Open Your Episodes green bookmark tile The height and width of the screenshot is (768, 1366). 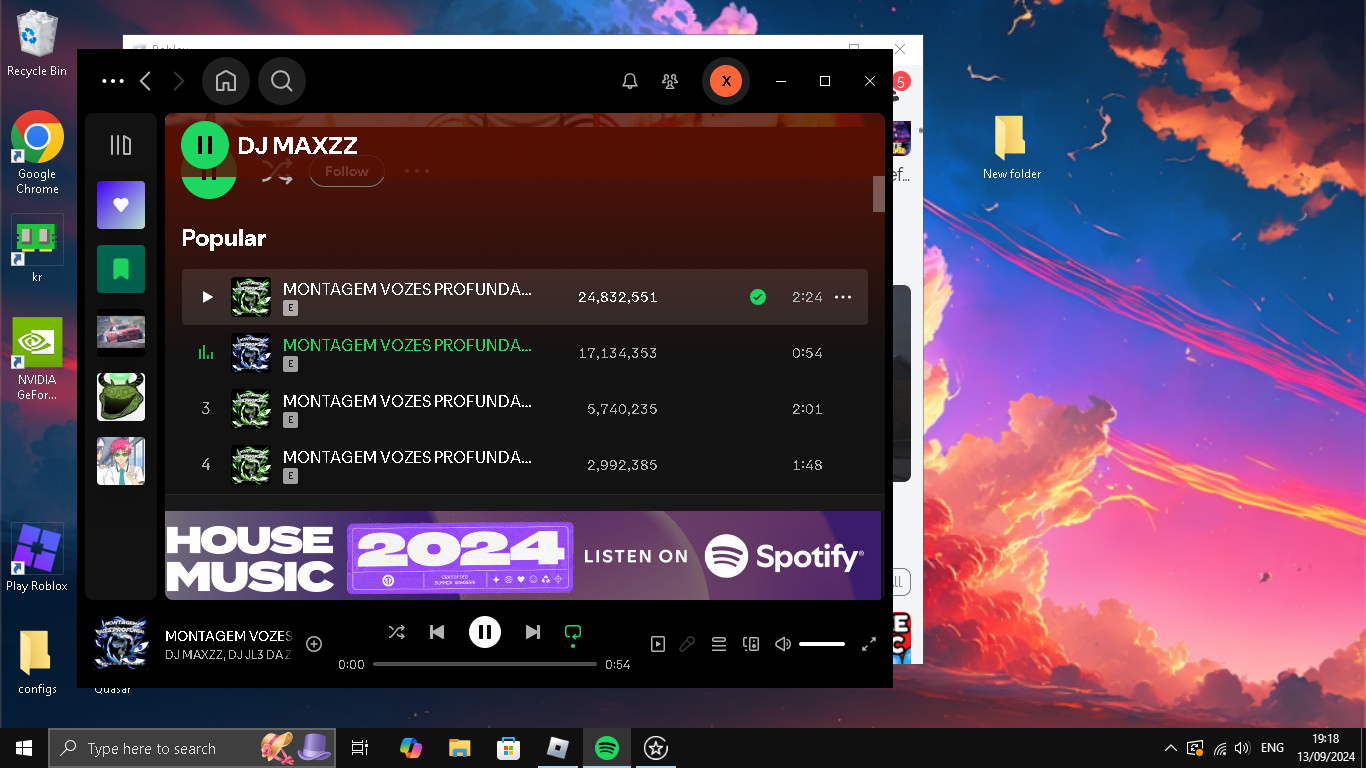pyautogui.click(x=121, y=269)
